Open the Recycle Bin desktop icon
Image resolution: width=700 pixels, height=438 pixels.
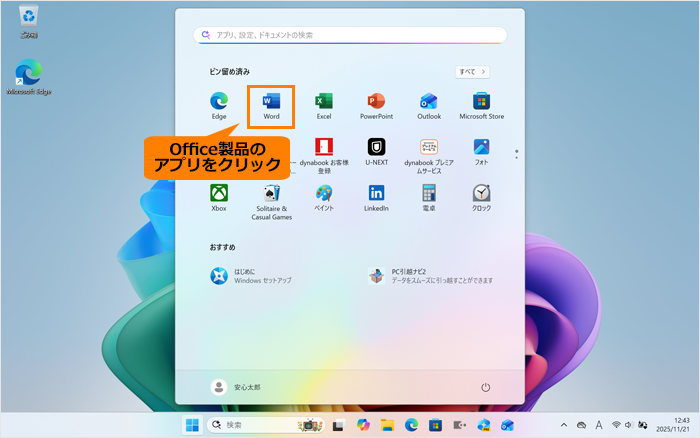[x=29, y=21]
